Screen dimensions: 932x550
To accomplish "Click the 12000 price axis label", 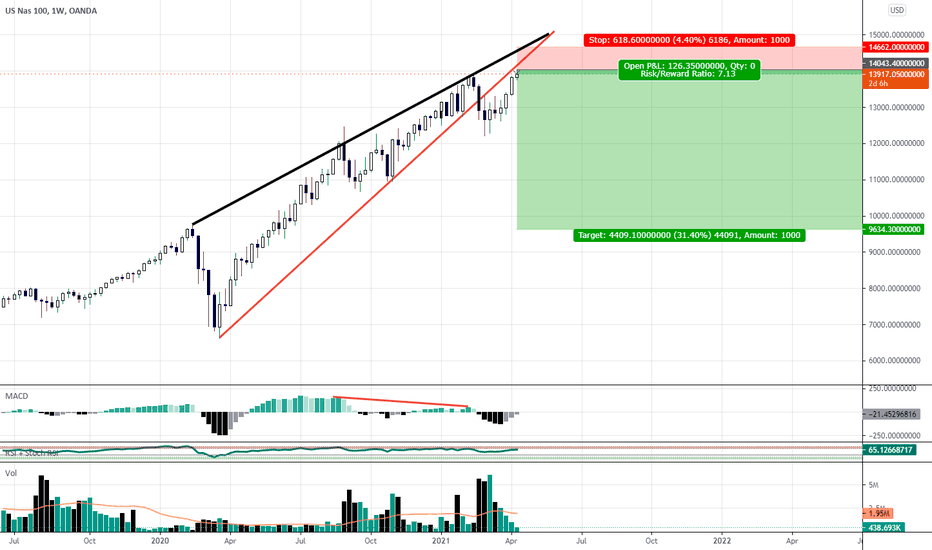I will (896, 143).
